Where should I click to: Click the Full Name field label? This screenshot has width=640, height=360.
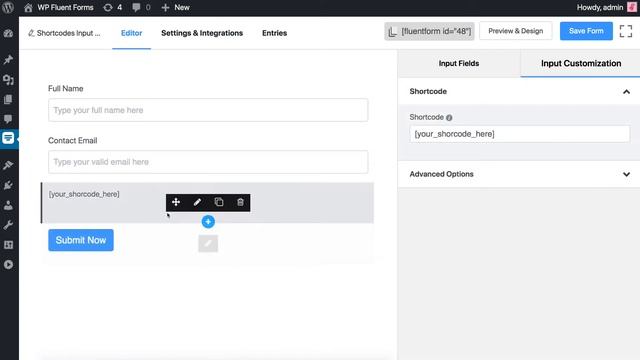point(66,89)
